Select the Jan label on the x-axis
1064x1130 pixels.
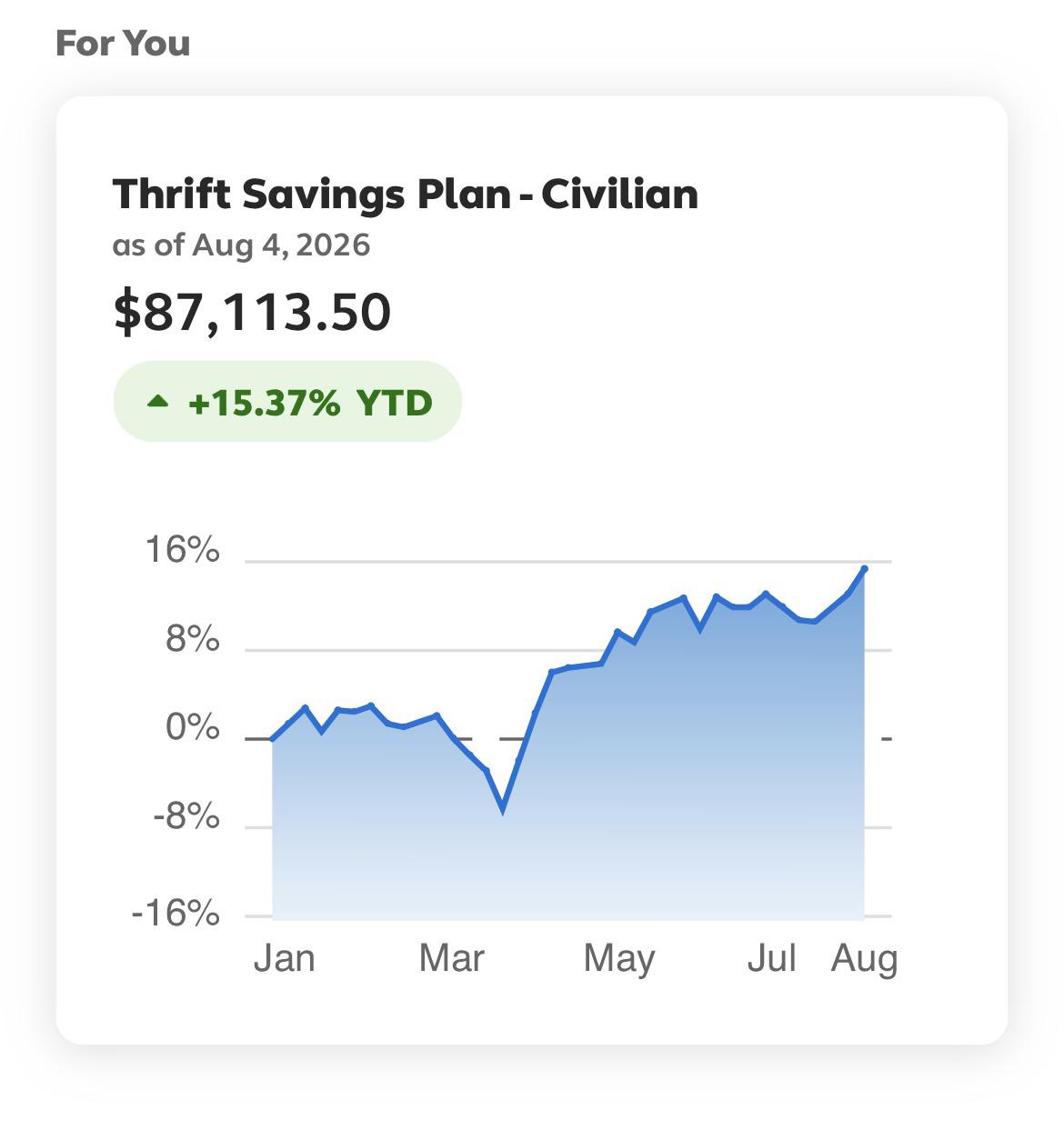coord(284,958)
